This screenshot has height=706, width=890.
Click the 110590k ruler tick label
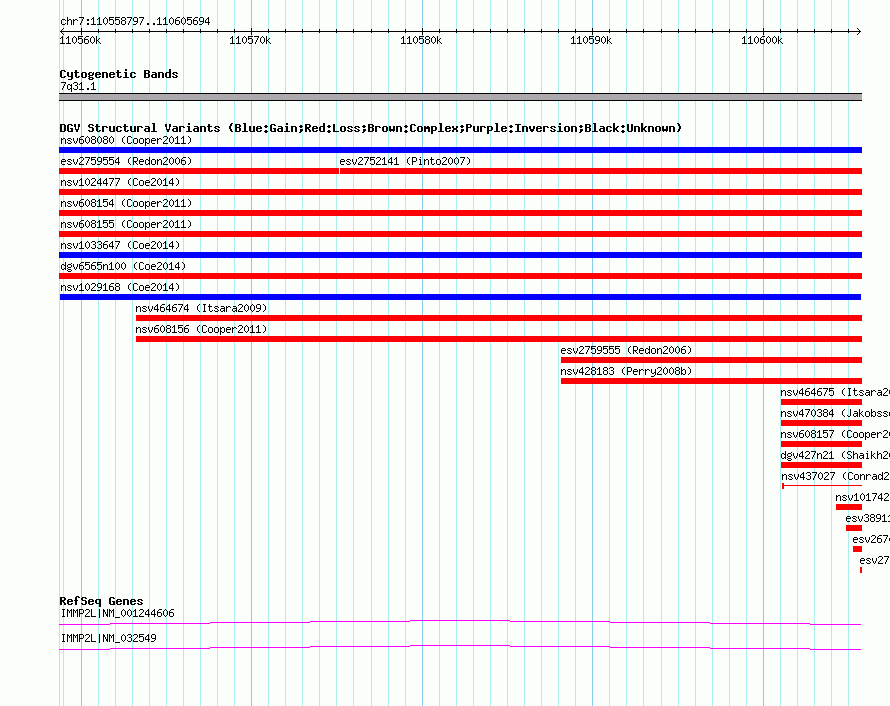pyautogui.click(x=591, y=40)
